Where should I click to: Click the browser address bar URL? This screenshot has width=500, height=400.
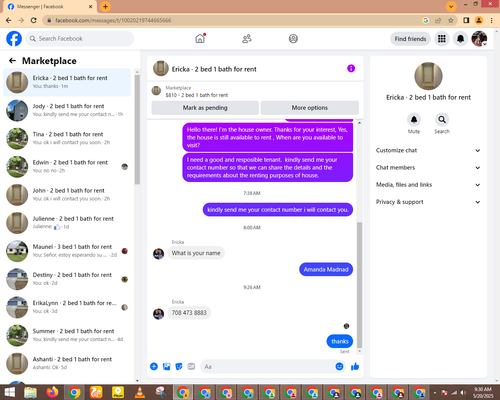point(113,20)
